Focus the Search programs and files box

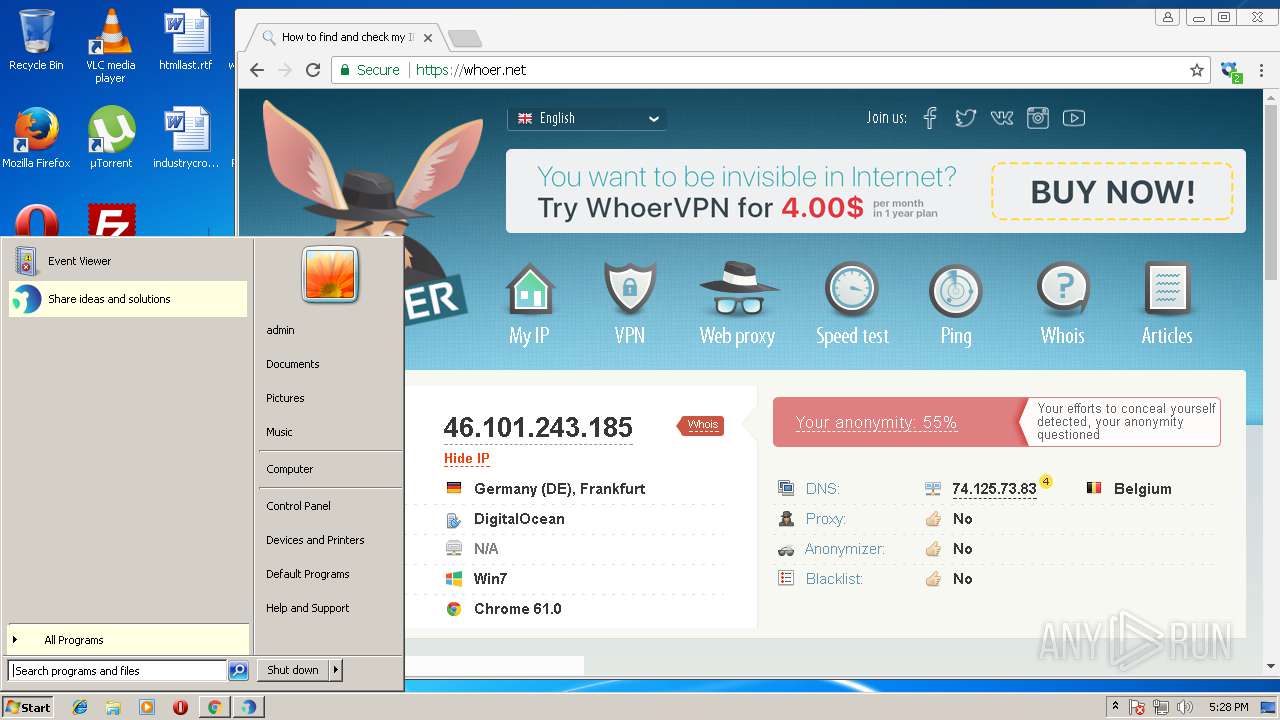click(x=118, y=671)
